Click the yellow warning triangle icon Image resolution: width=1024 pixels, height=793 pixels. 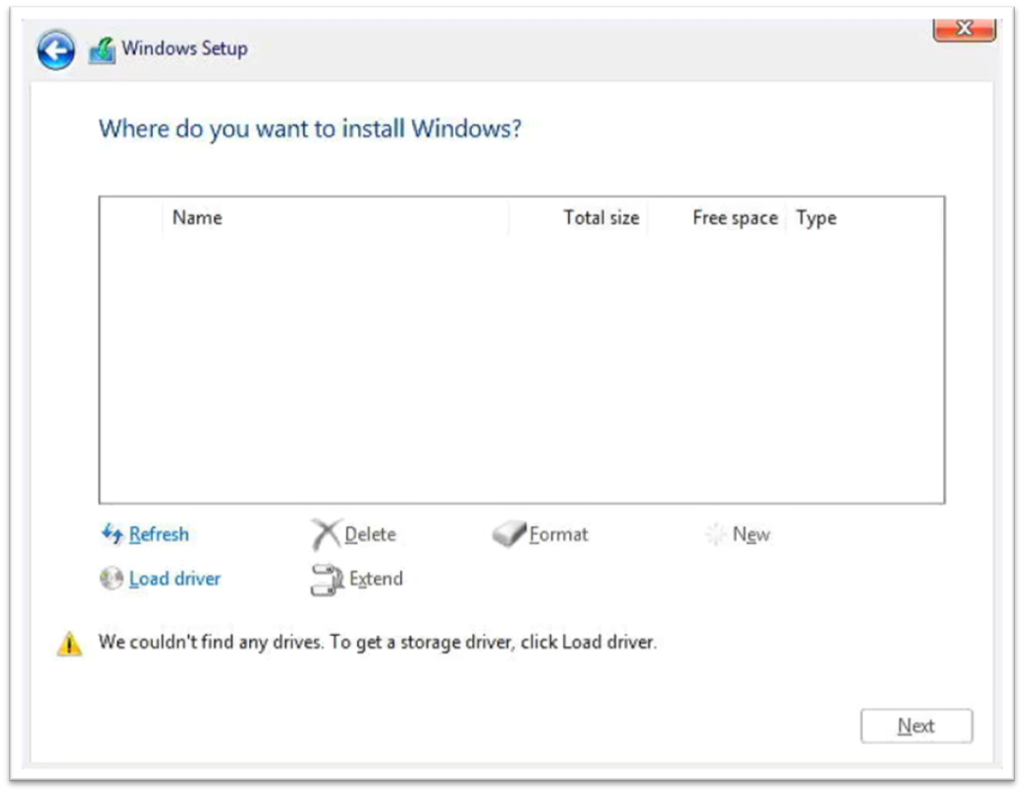(69, 643)
